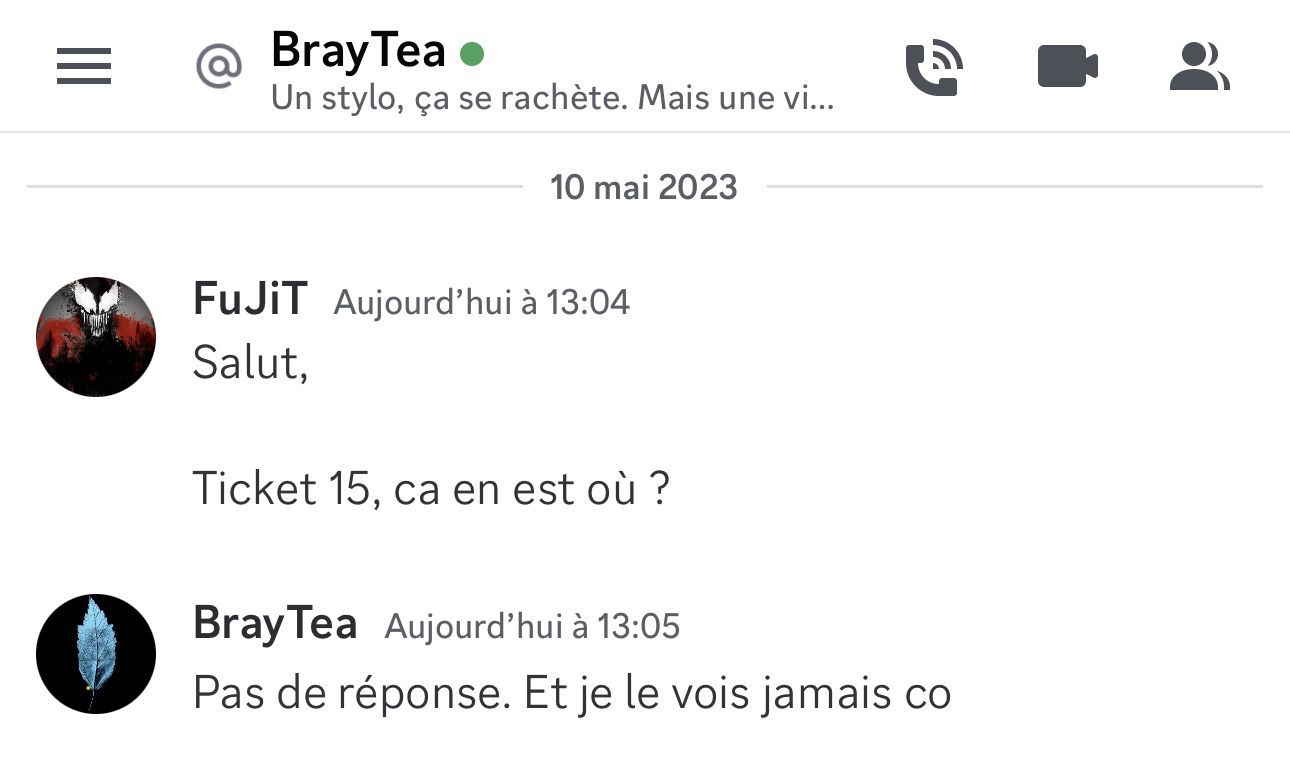Tap the BrayTea name in header
The width and height of the screenshot is (1290, 762).
[358, 51]
